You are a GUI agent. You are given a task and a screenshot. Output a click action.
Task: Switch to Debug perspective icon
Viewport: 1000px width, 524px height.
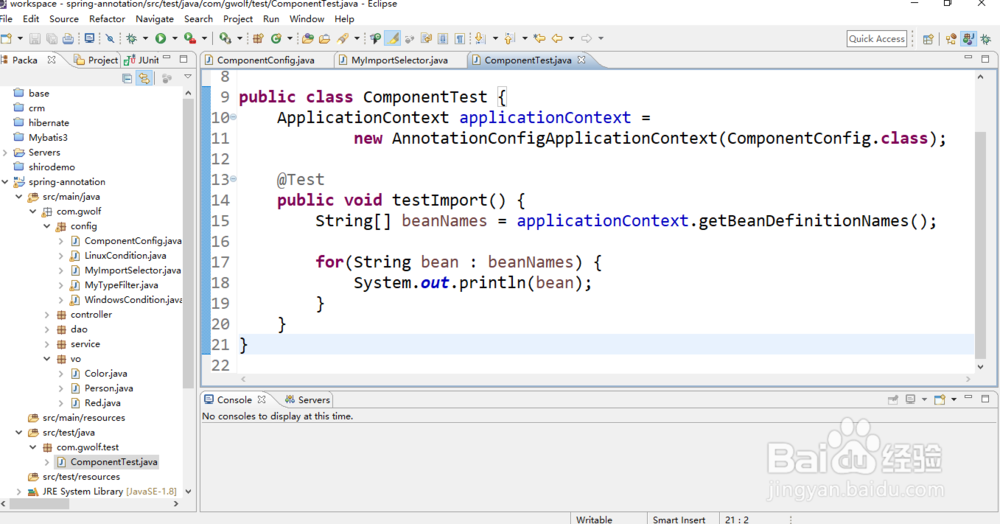point(985,39)
